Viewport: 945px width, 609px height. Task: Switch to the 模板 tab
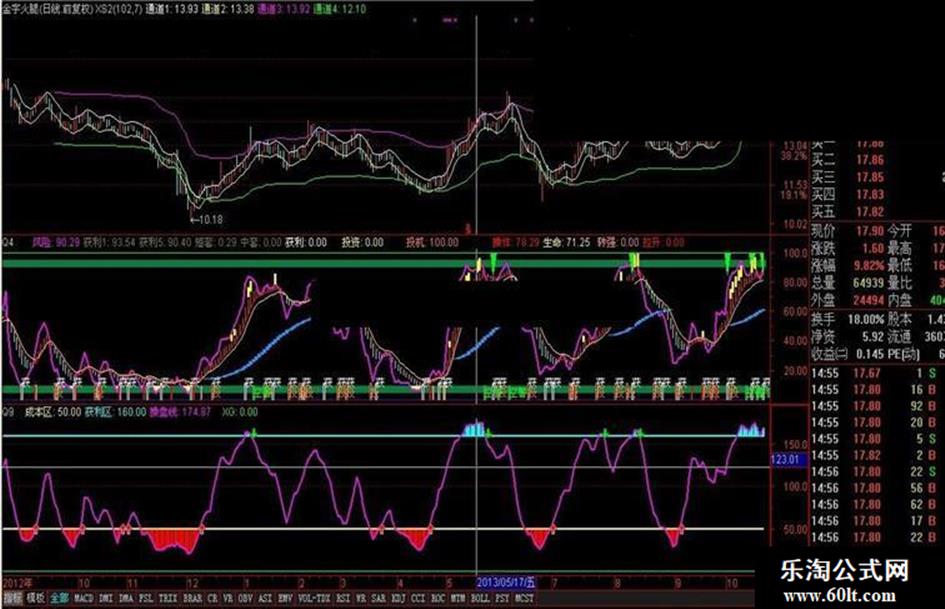36,598
